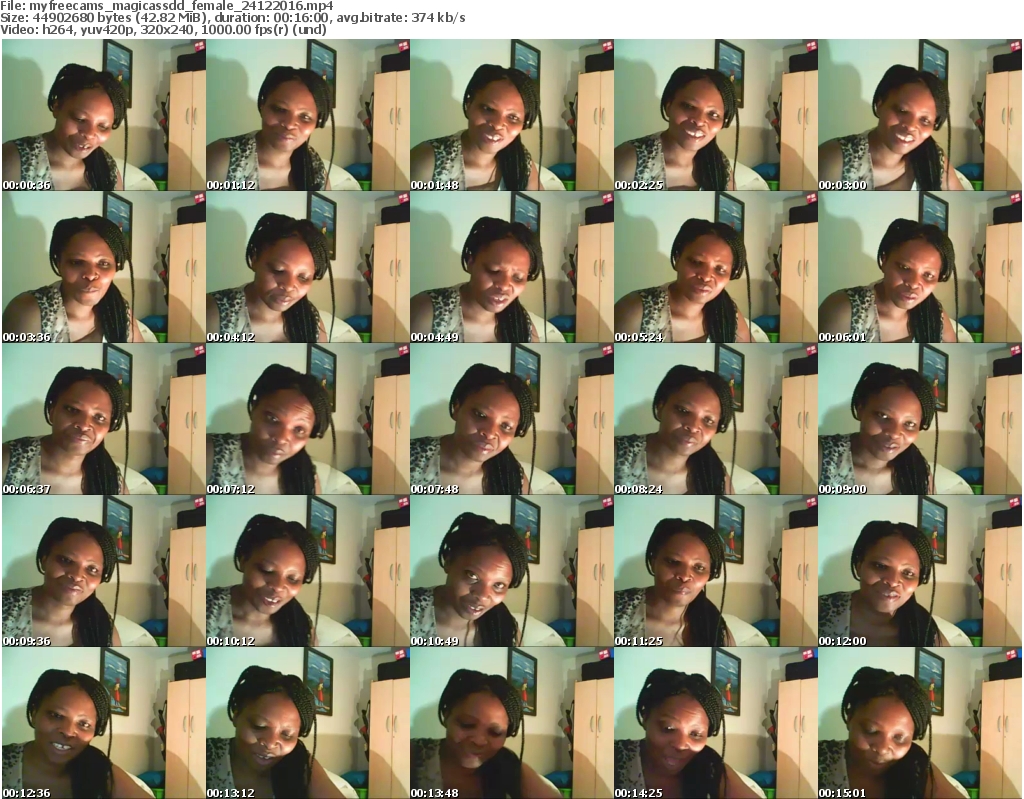Choose the 00:10:12 video frame
Viewport: 1024px width, 799px height.
(x=308, y=571)
